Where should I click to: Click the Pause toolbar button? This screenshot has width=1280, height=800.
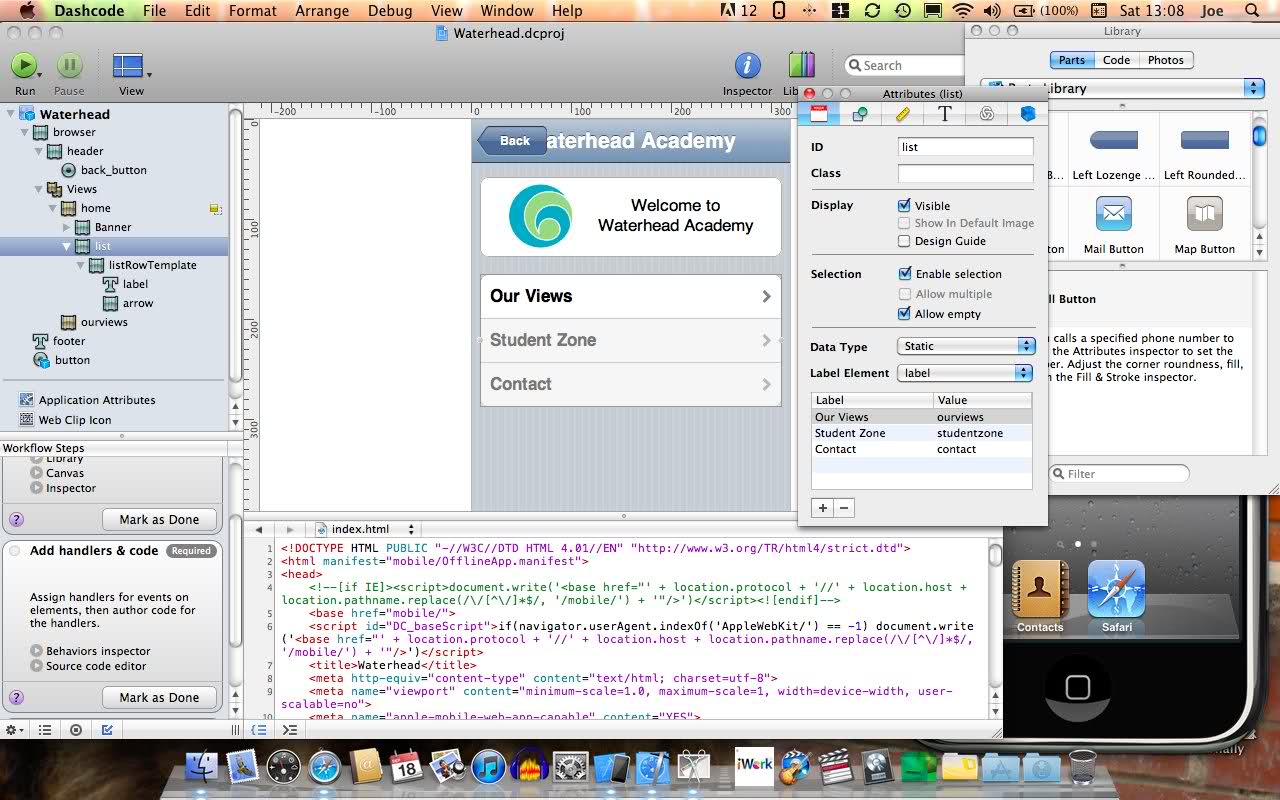click(x=69, y=66)
